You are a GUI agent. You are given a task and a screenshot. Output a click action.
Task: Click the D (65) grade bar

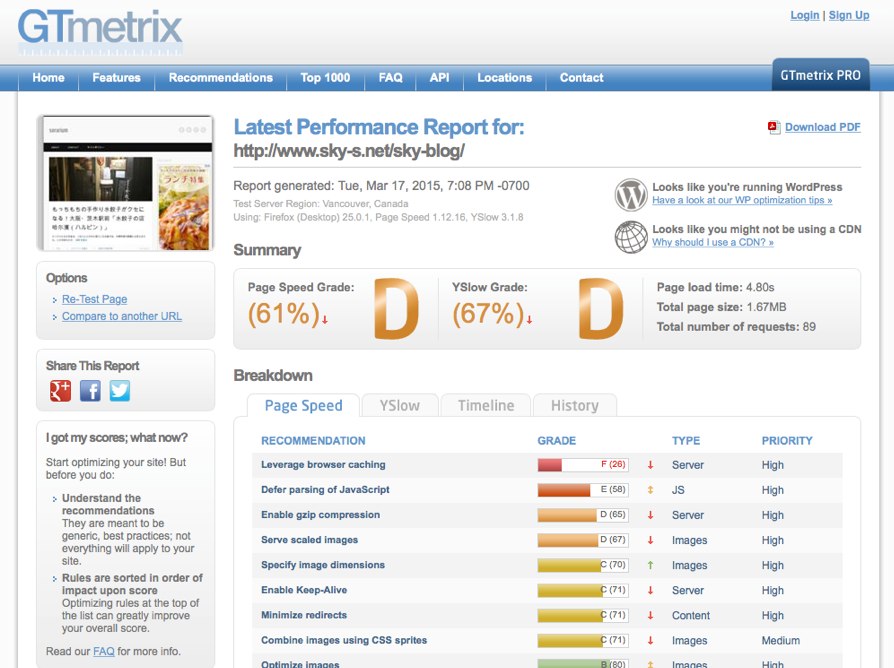pos(583,515)
